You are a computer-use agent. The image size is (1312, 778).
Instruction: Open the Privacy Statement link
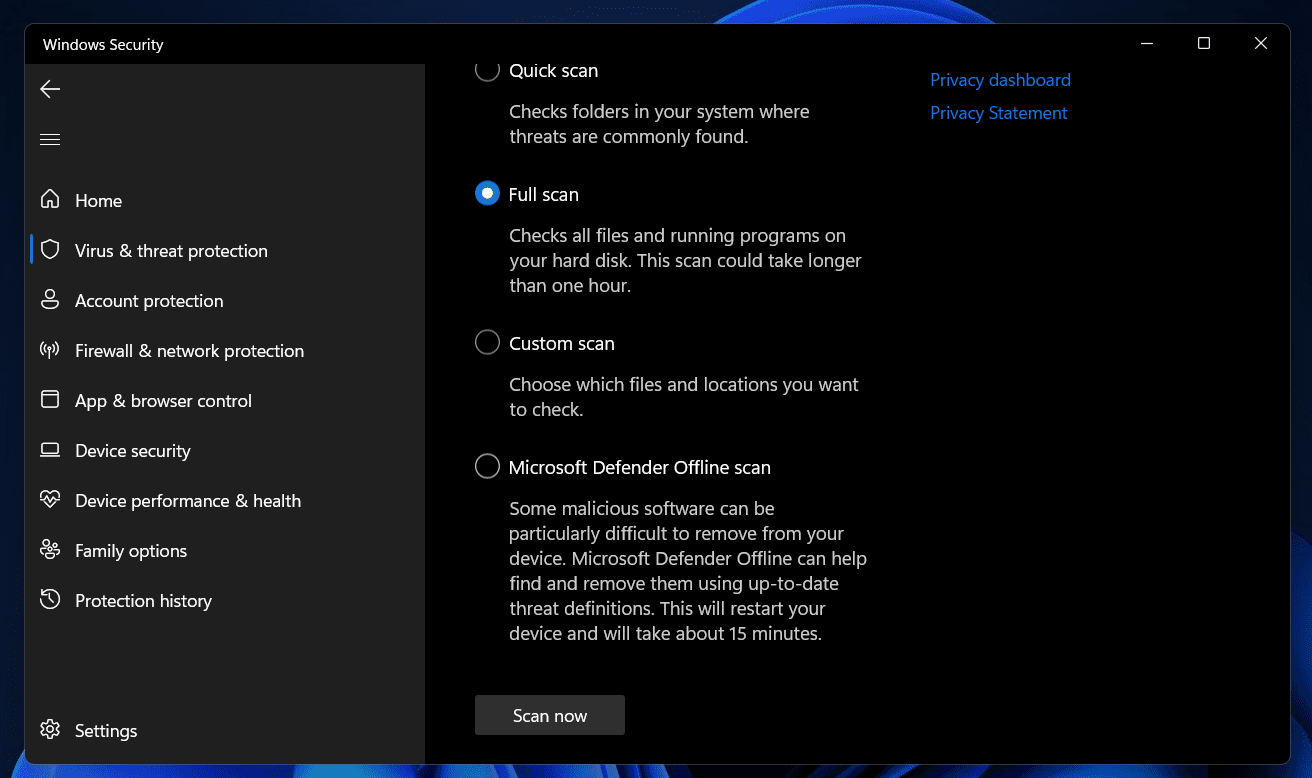click(x=998, y=113)
